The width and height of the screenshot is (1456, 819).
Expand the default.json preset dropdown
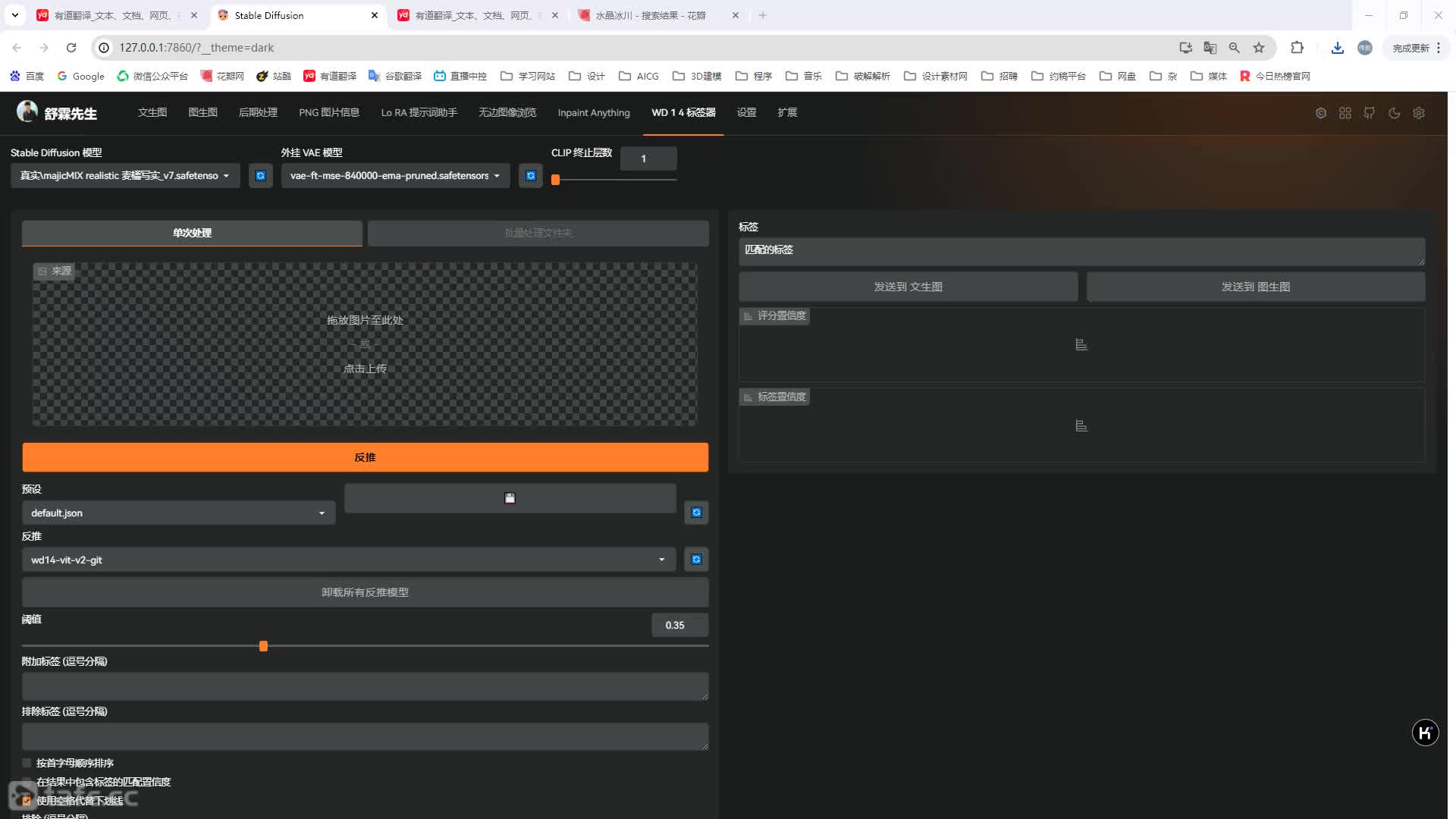[x=178, y=513]
